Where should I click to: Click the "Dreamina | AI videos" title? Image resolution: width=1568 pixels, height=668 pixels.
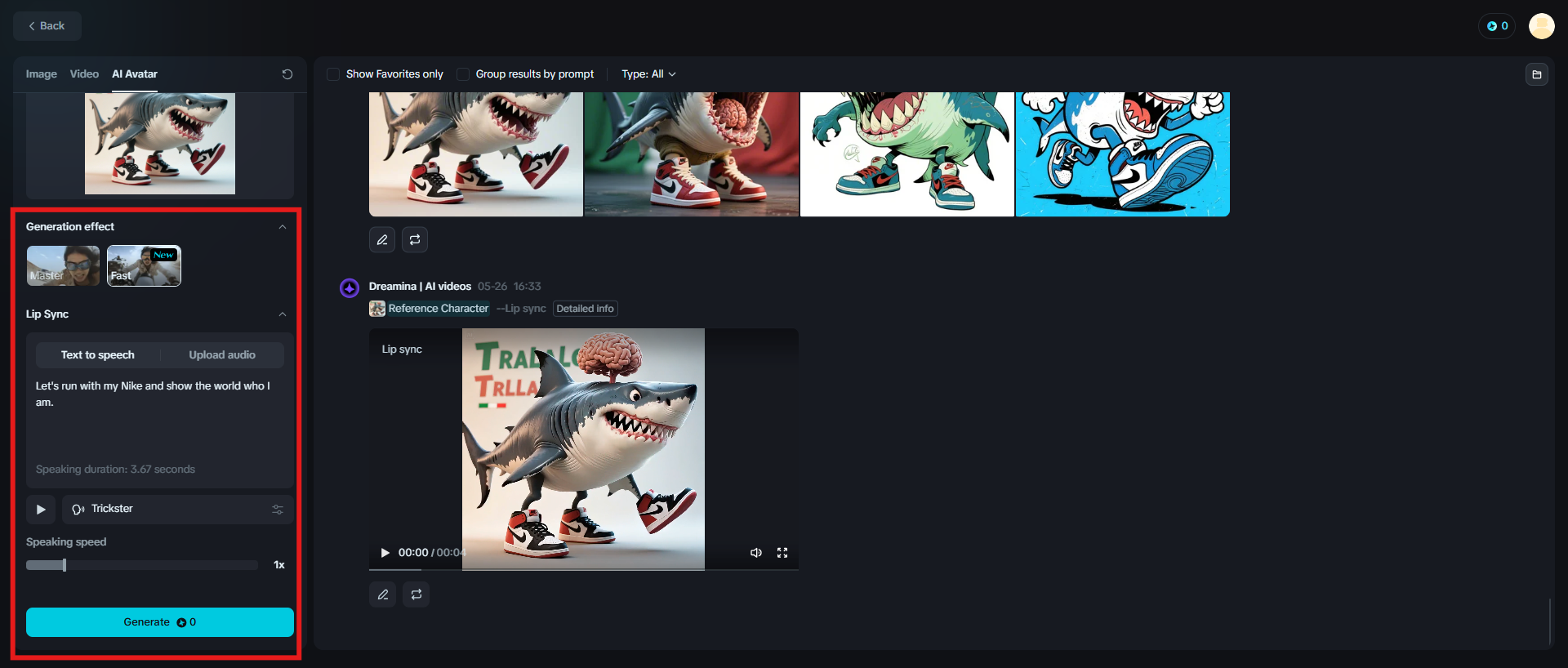(420, 287)
